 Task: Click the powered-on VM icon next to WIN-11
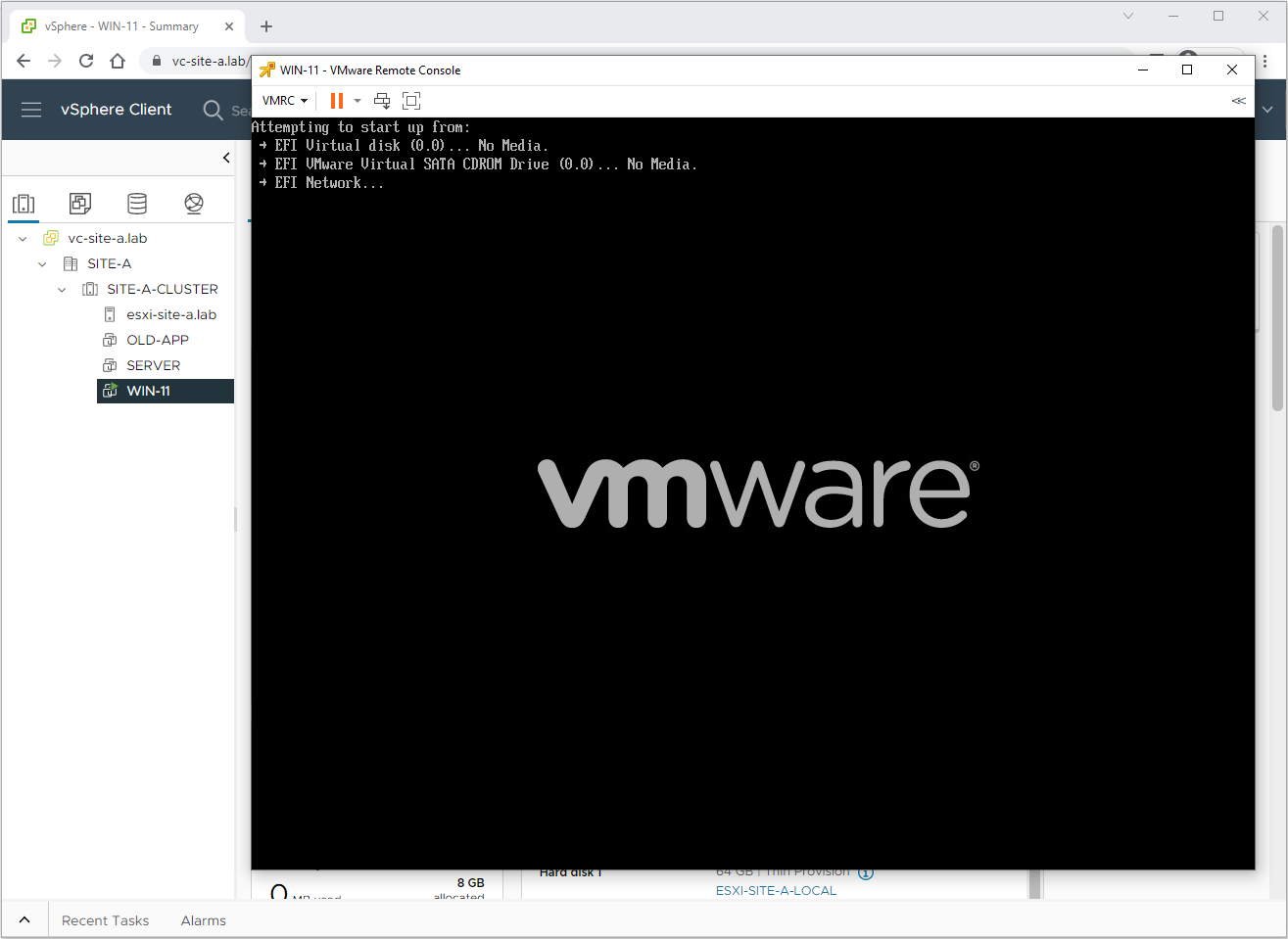(x=110, y=391)
